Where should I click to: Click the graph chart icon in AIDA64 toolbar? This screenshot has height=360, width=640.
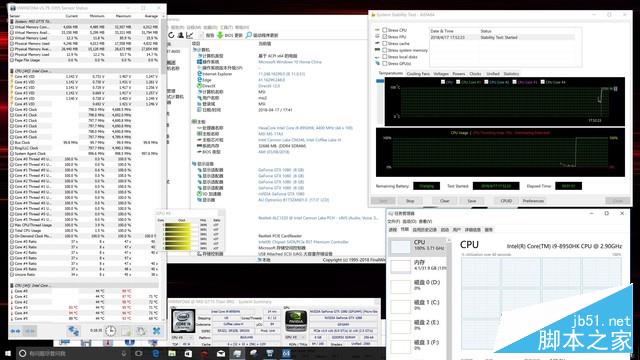tap(189, 36)
